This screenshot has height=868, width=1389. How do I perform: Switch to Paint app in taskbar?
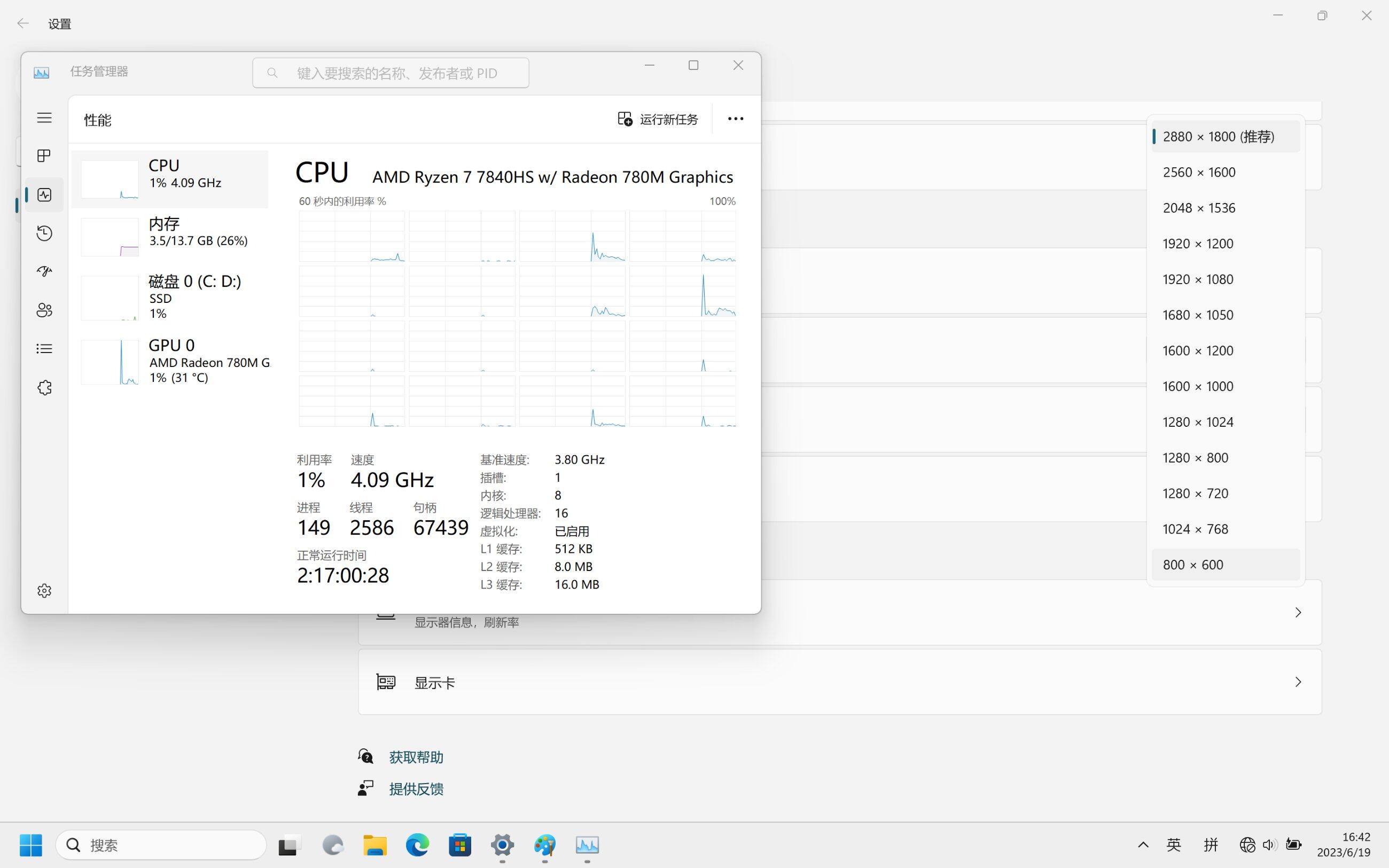pyautogui.click(x=545, y=845)
